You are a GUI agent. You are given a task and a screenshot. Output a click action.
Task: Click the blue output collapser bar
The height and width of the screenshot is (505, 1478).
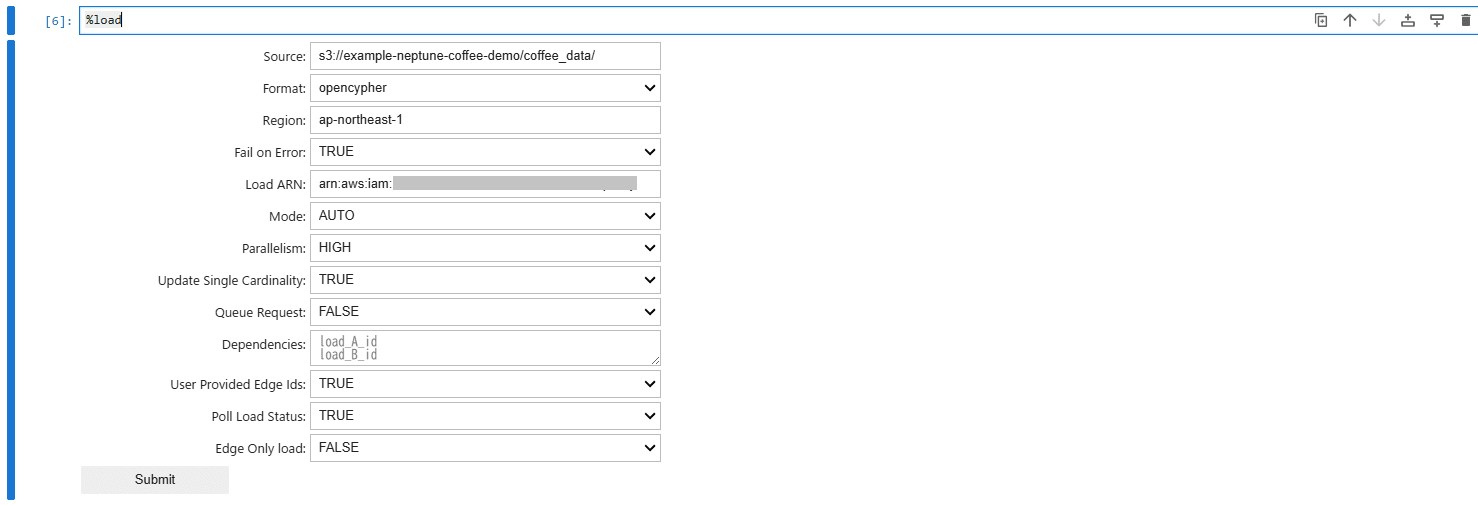[11, 270]
